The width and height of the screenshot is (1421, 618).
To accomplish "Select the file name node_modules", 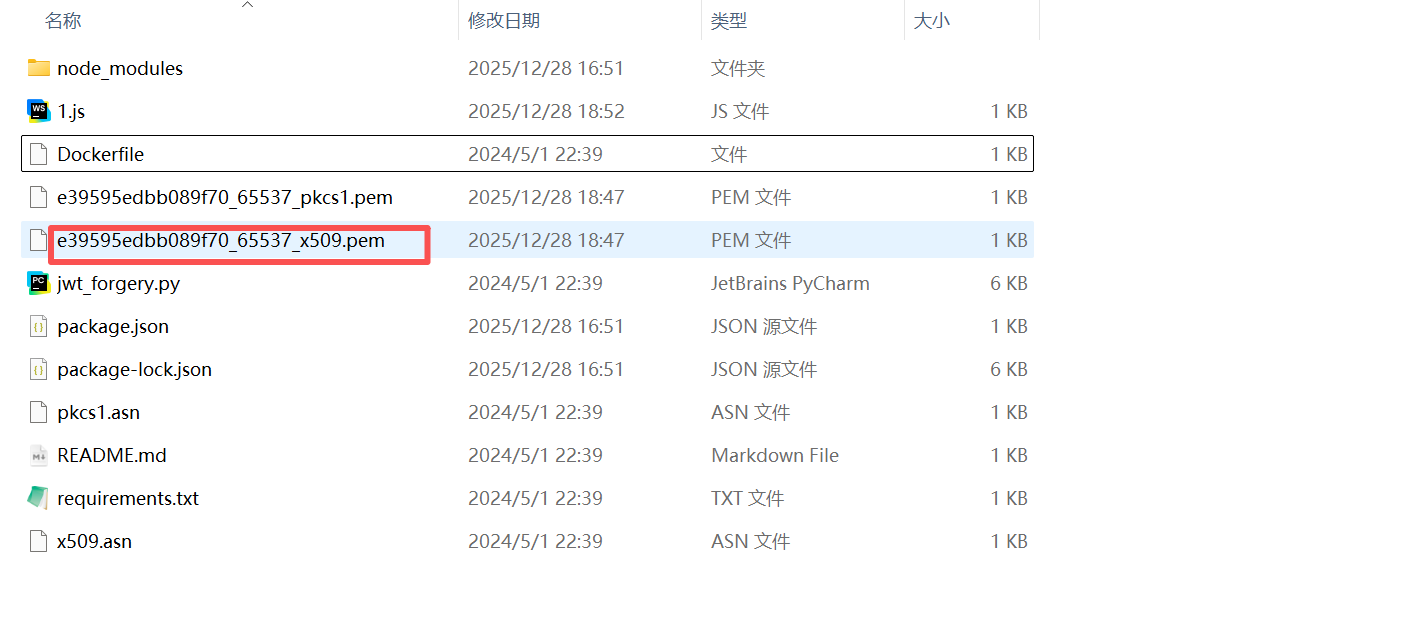I will 120,69.
